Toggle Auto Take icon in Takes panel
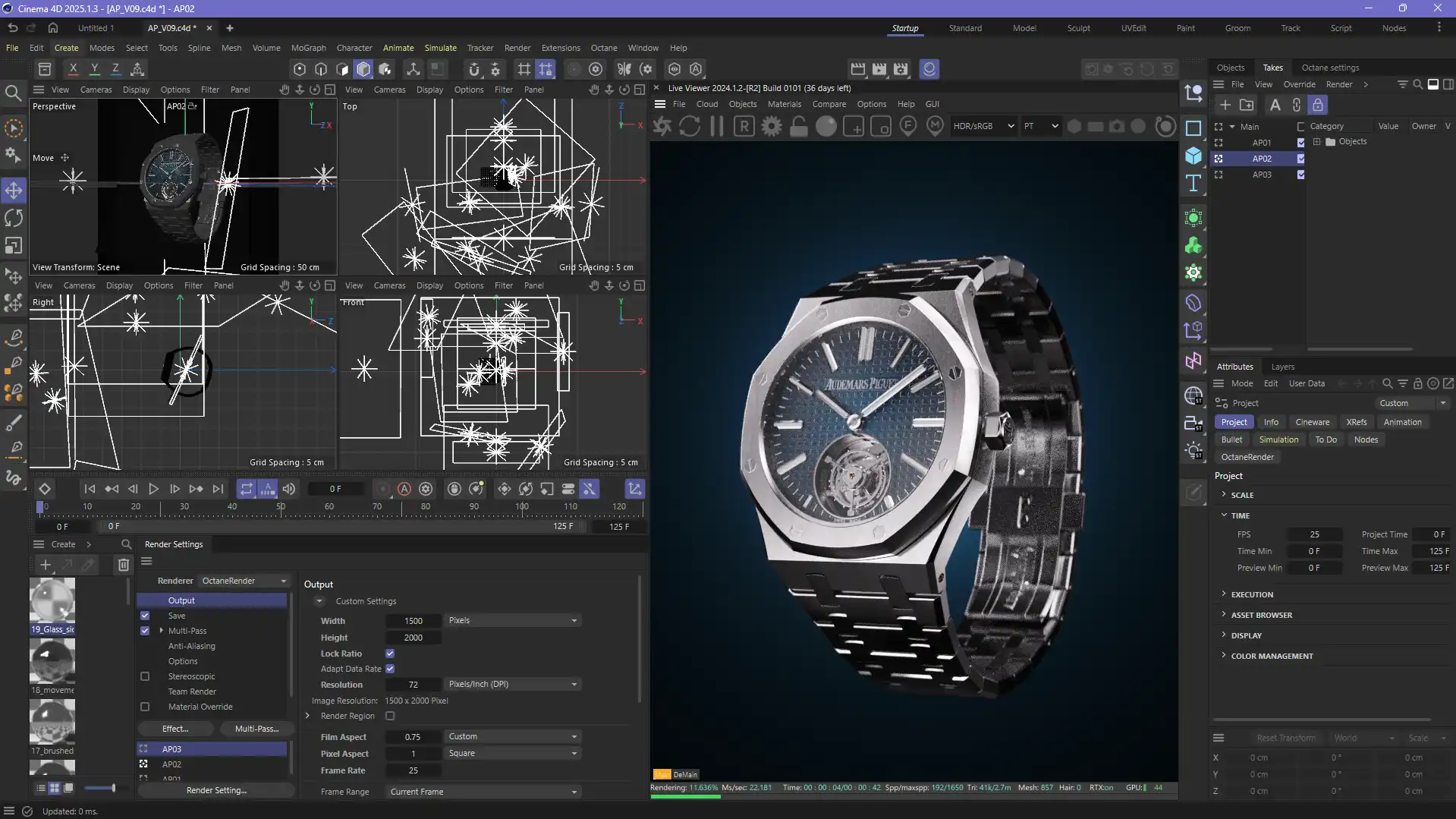Image resolution: width=1456 pixels, height=819 pixels. coord(1275,105)
